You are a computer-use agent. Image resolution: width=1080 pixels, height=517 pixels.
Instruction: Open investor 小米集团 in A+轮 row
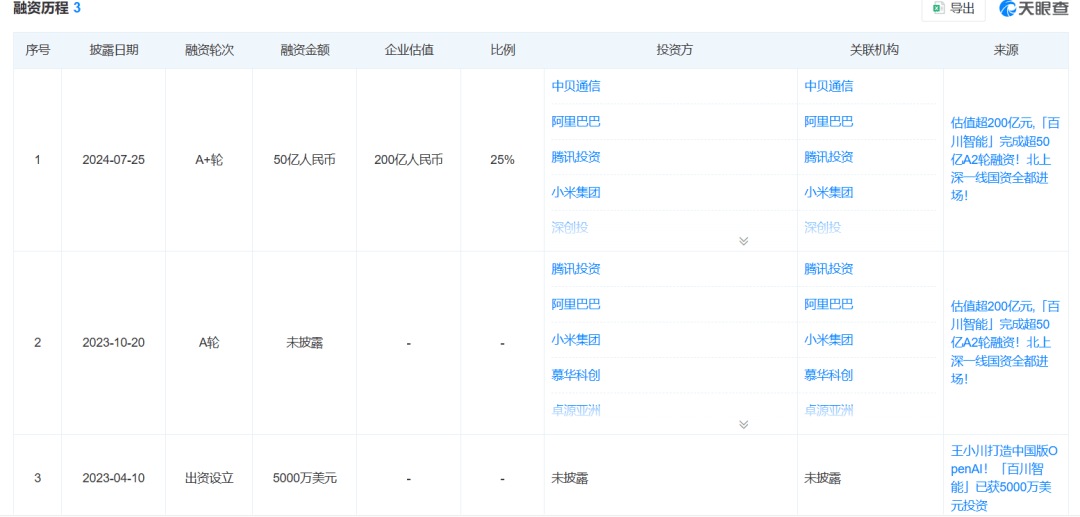576,193
